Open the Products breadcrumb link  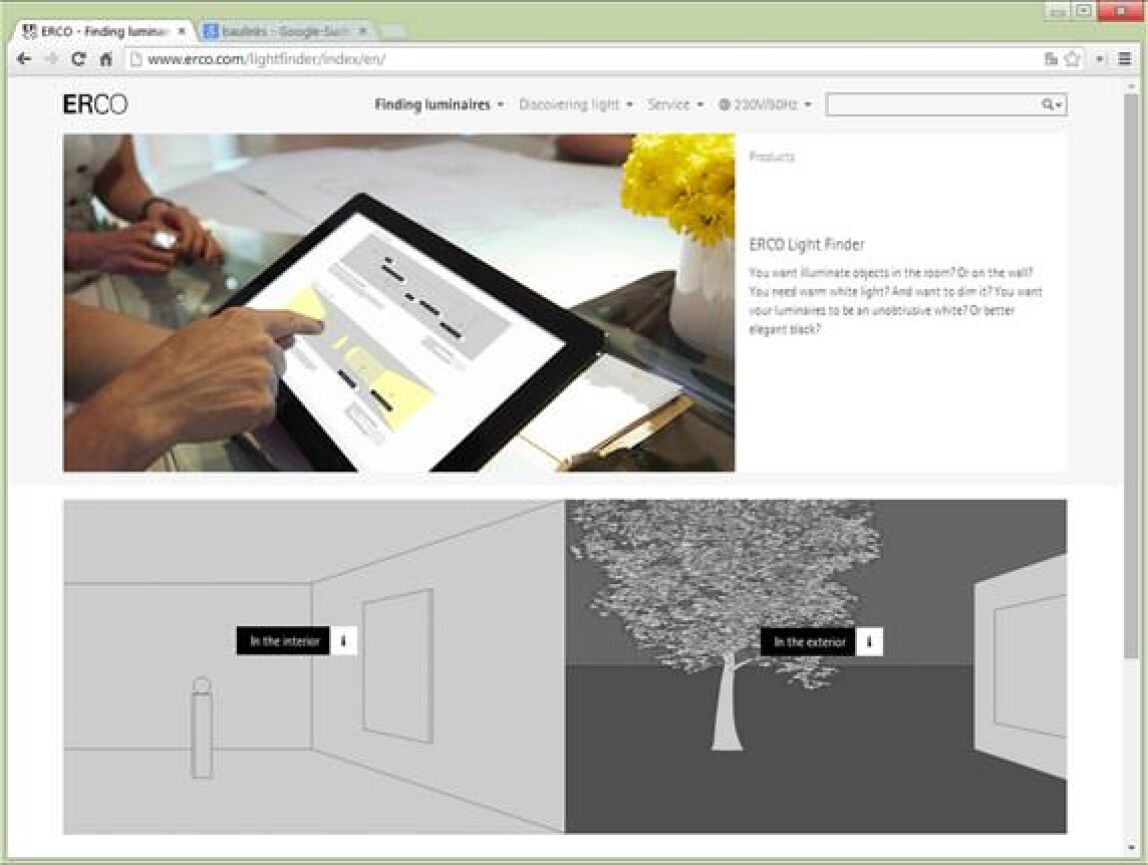[x=772, y=157]
